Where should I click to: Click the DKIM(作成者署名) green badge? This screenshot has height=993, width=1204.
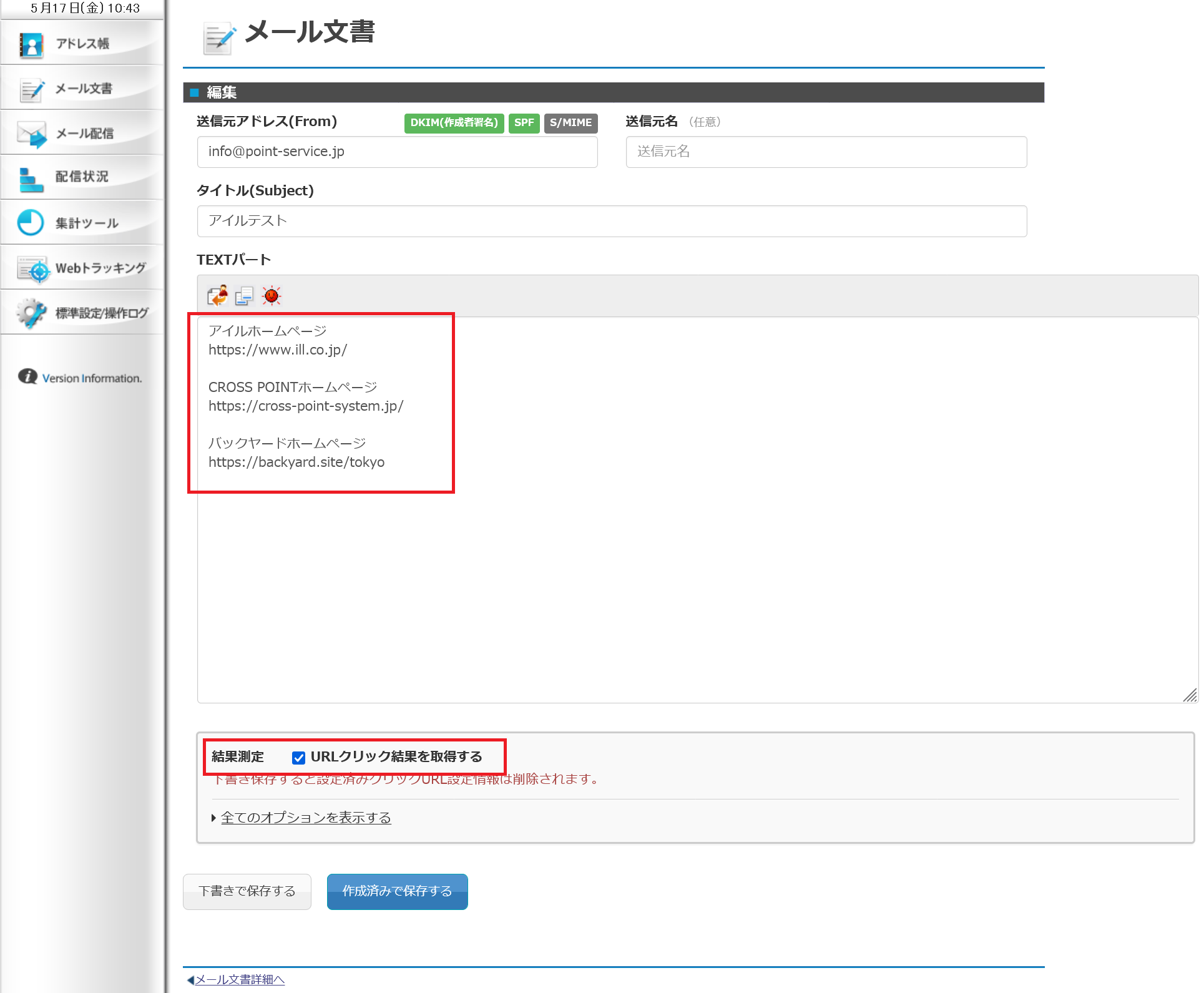(454, 123)
